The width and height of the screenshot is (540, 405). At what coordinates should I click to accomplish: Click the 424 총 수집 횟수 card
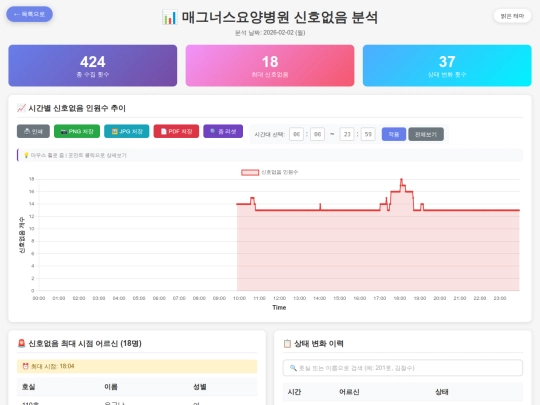[x=93, y=65]
